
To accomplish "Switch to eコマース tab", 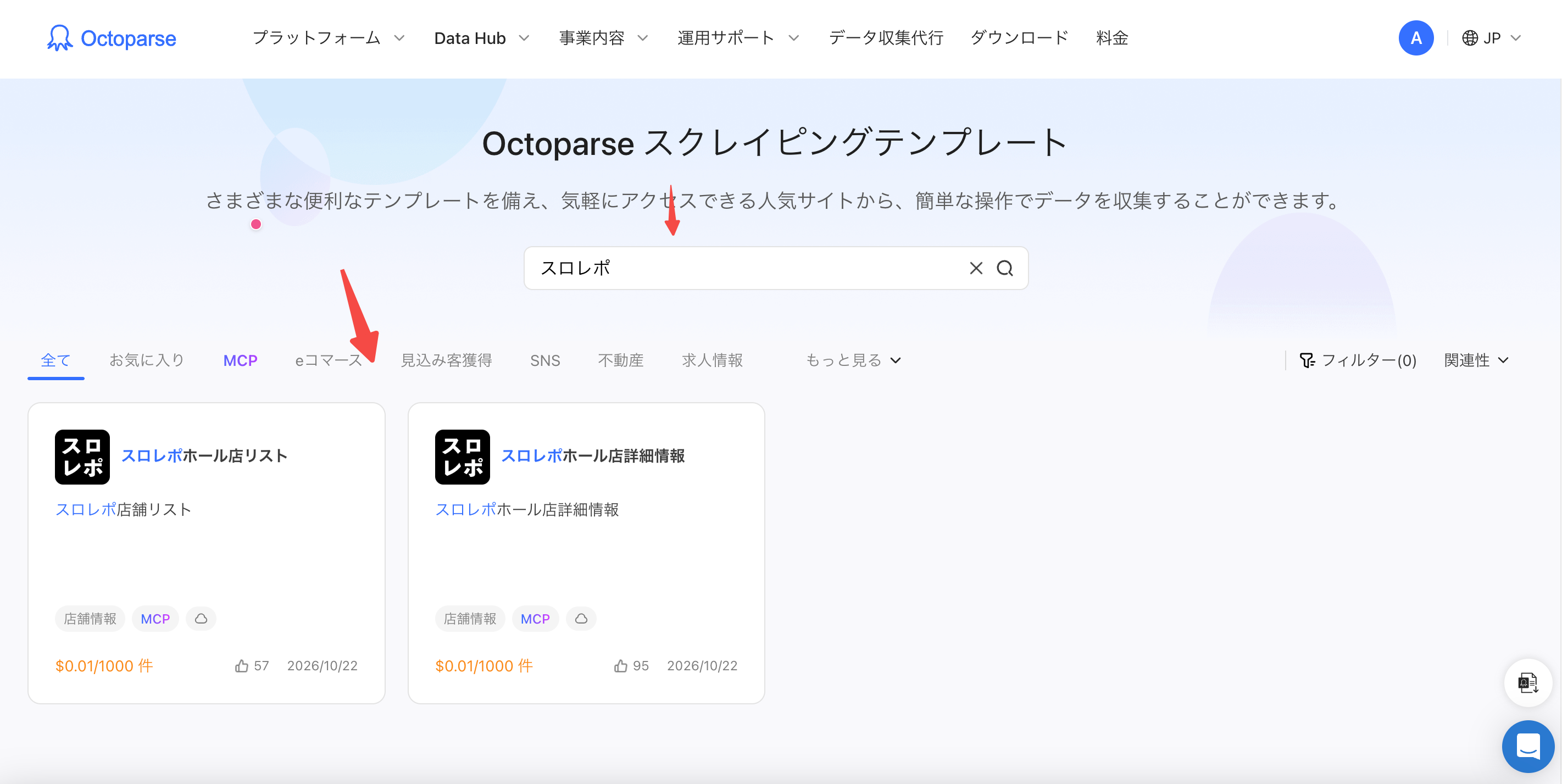I will coord(329,360).
